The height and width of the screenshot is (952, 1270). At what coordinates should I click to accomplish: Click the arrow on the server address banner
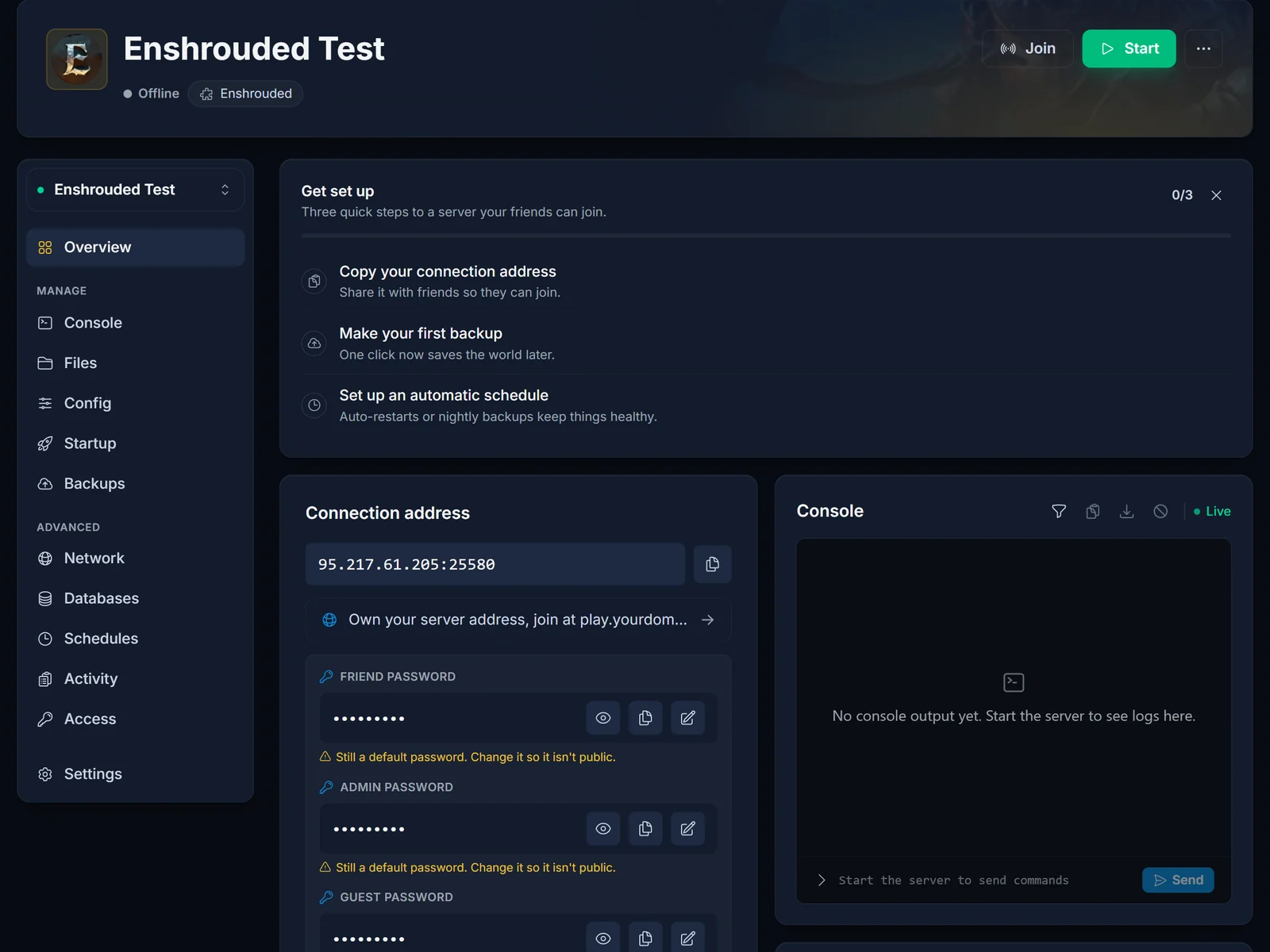pos(708,620)
